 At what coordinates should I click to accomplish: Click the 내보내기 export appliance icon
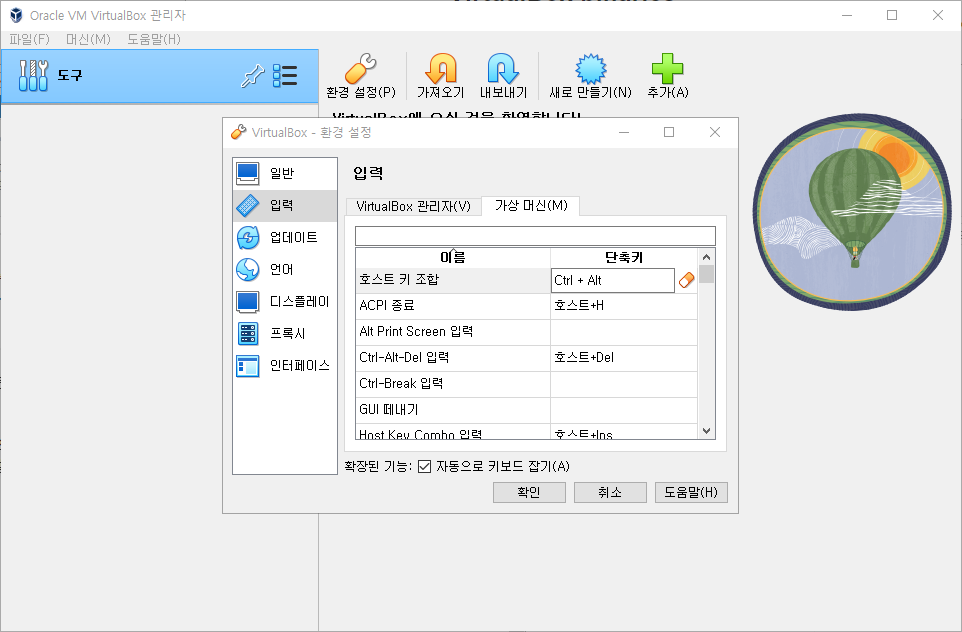pyautogui.click(x=503, y=76)
